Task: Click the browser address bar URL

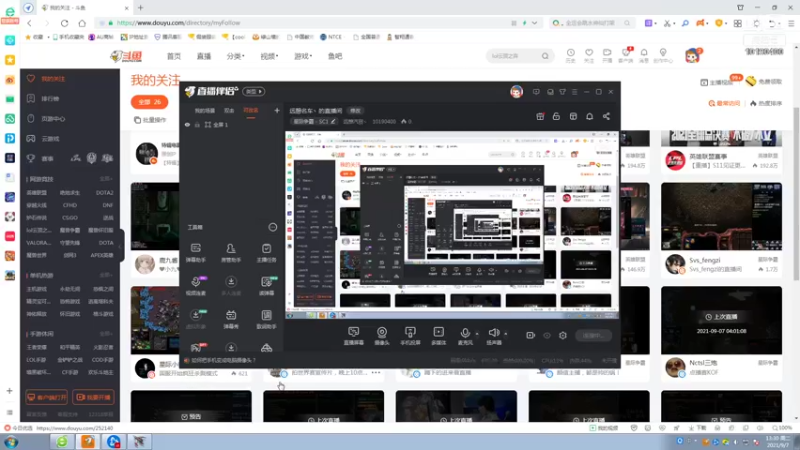Action: [x=178, y=23]
